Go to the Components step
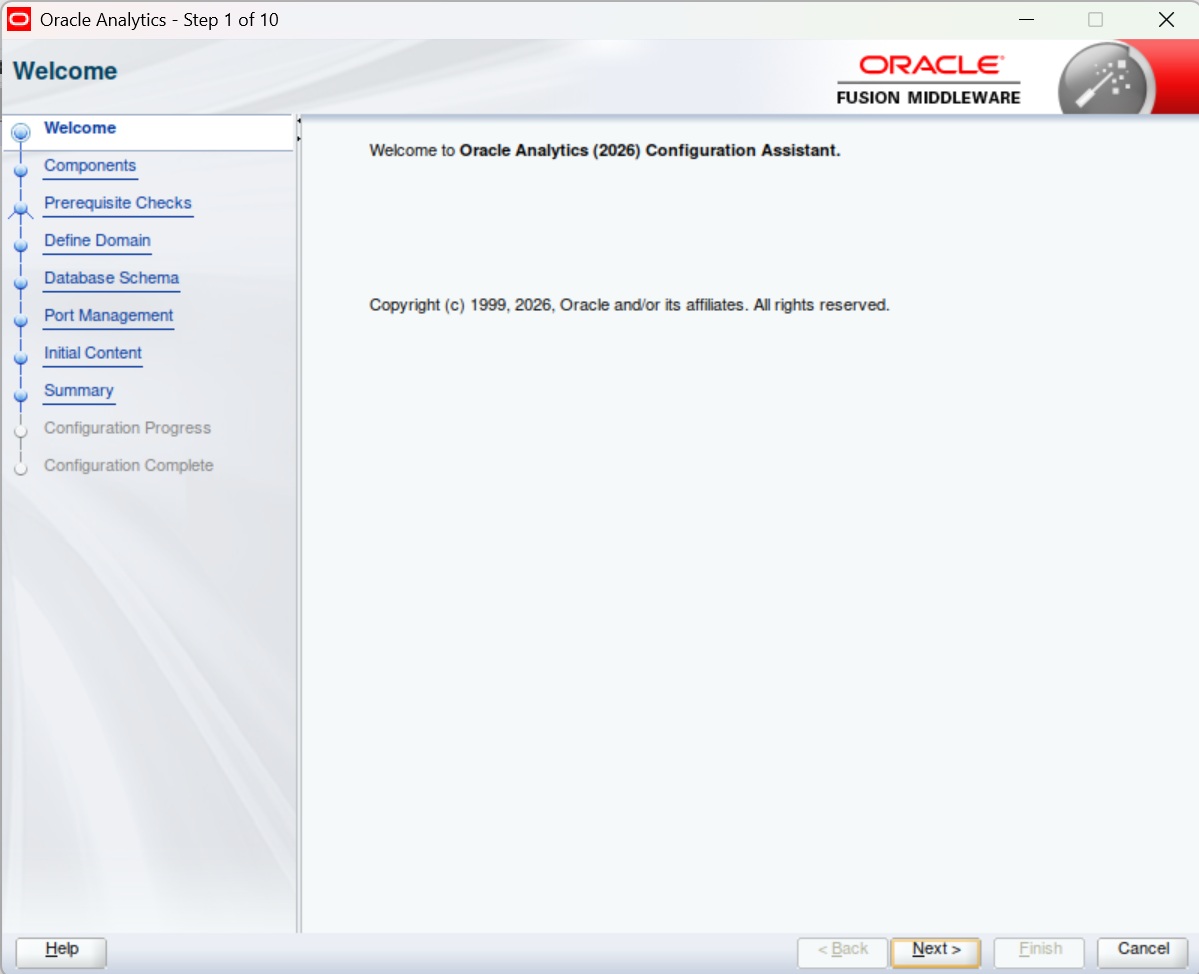Viewport: 1199px width, 974px height. 89,166
